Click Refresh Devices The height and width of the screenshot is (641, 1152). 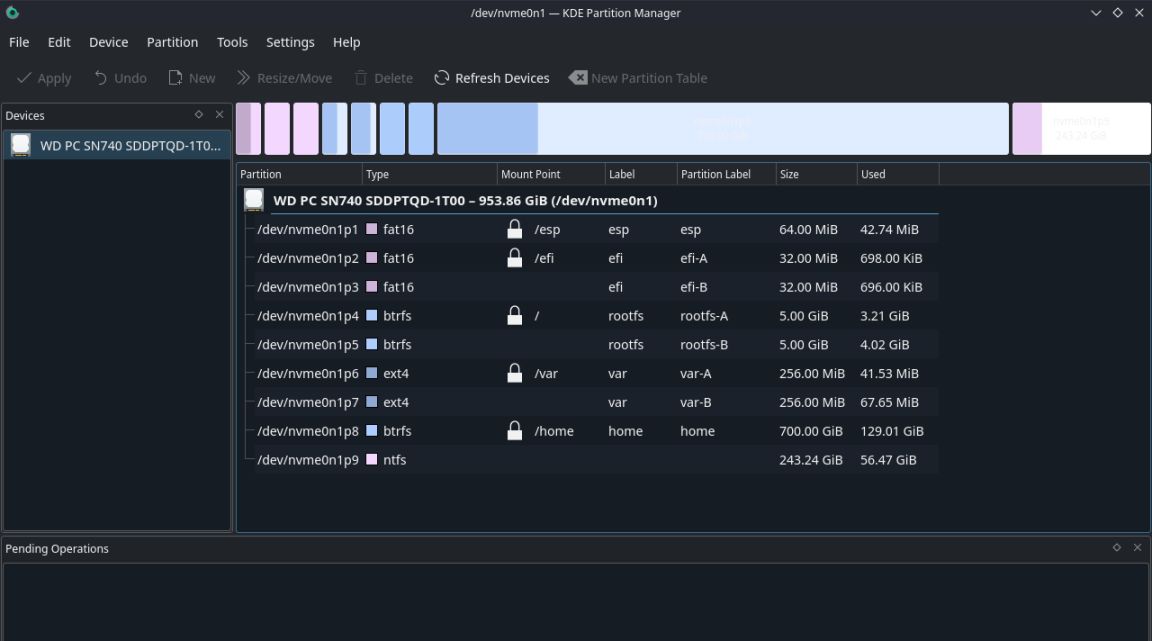(x=492, y=78)
